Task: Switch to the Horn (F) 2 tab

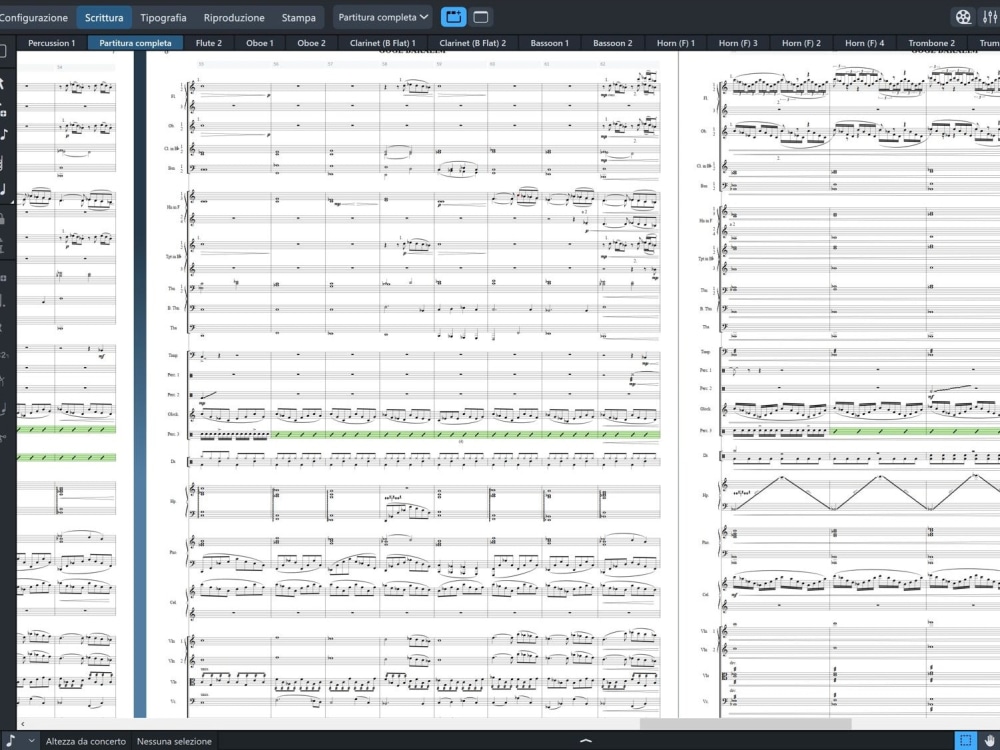Action: click(x=801, y=43)
